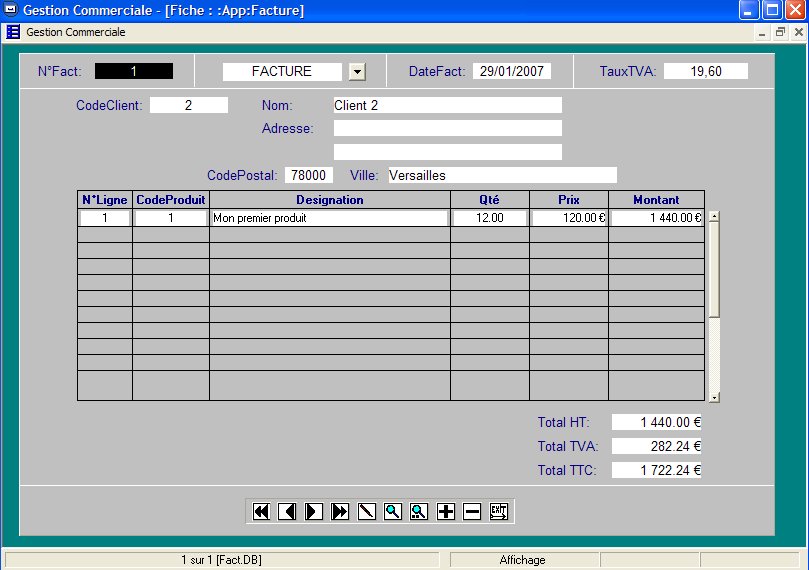Click the Montant cell in the first row
This screenshot has width=809, height=570.
click(657, 218)
